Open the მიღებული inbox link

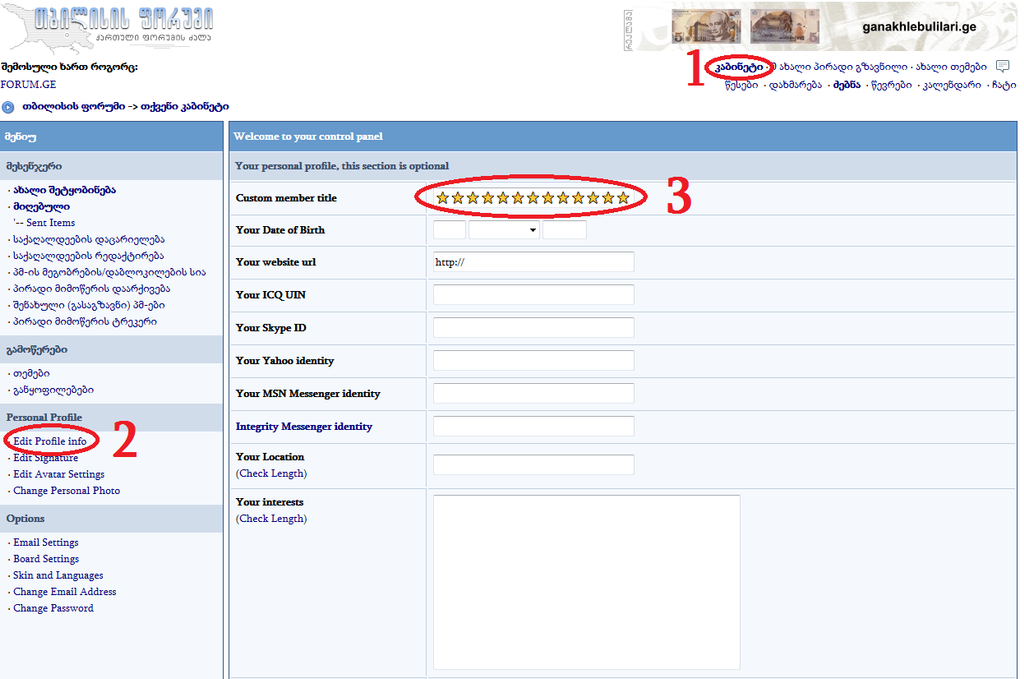41,206
